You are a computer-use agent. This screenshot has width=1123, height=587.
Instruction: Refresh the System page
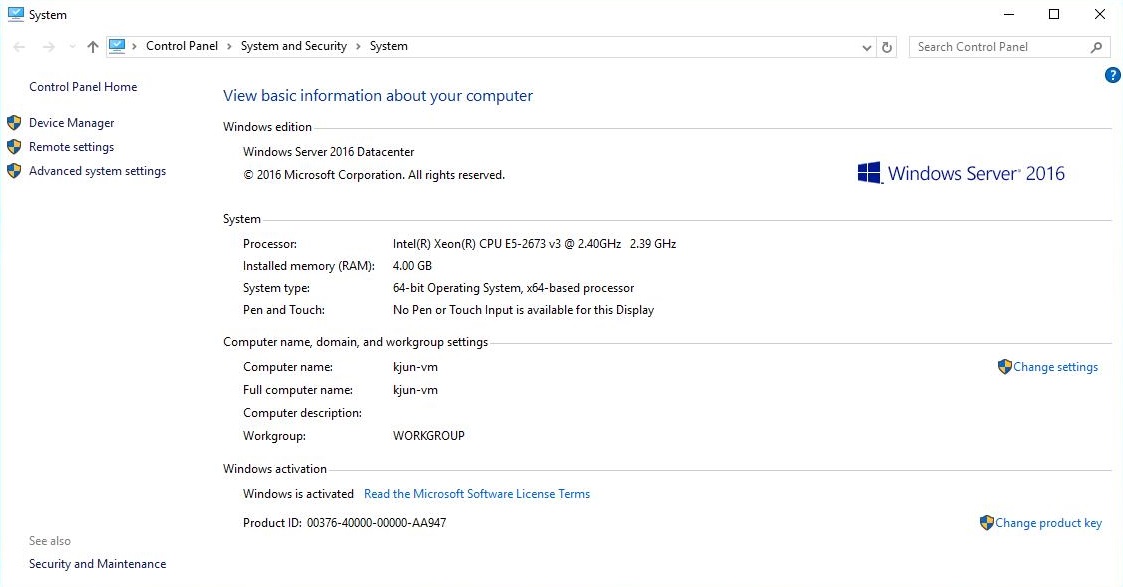coord(887,47)
